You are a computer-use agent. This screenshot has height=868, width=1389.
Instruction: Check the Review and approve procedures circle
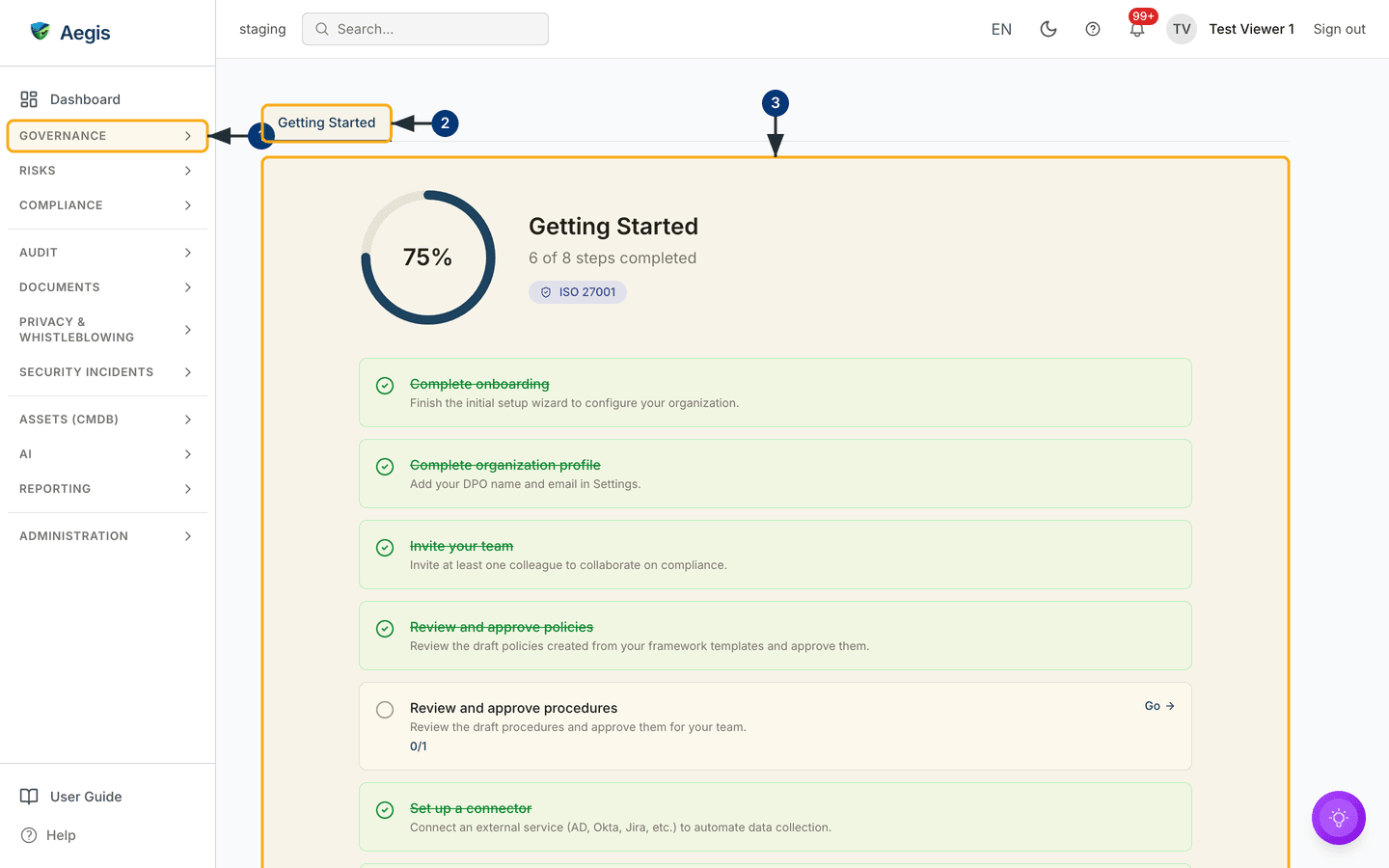point(385,710)
